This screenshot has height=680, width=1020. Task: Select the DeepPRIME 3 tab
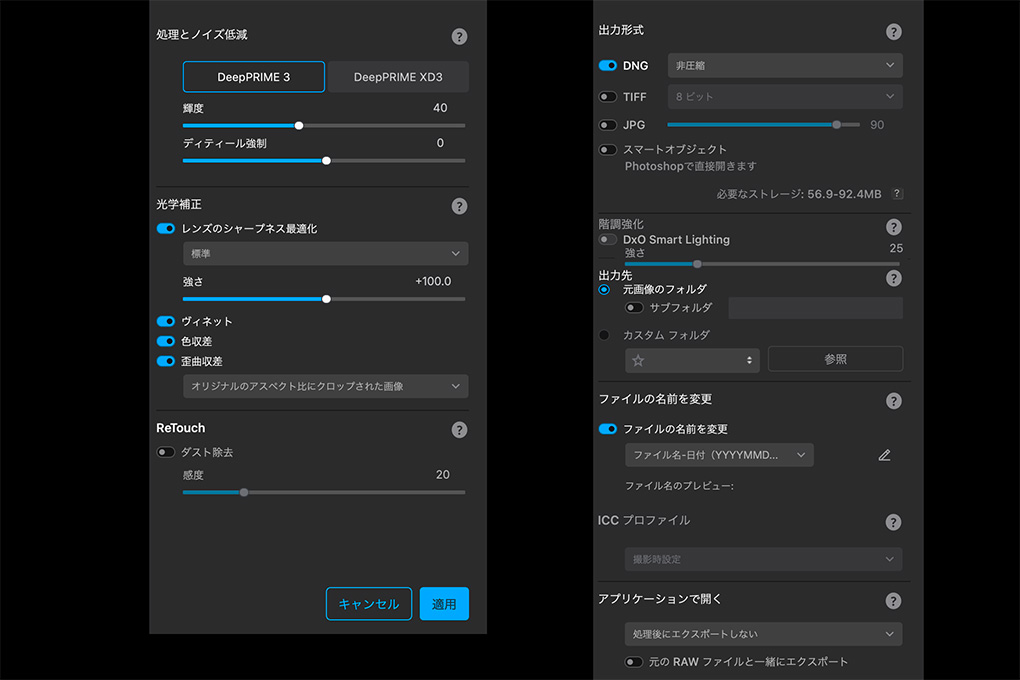click(254, 77)
